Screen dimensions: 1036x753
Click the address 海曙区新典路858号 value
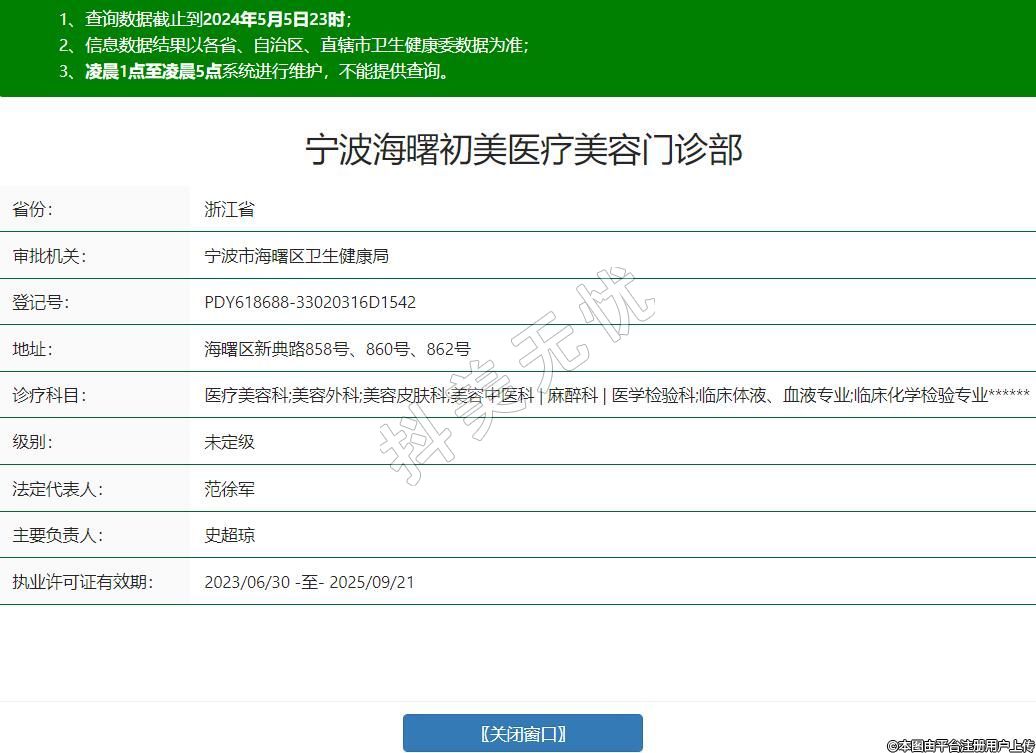pyautogui.click(x=337, y=349)
